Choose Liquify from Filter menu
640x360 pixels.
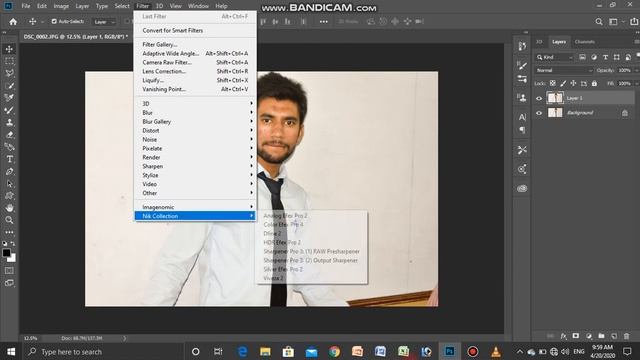click(x=195, y=80)
